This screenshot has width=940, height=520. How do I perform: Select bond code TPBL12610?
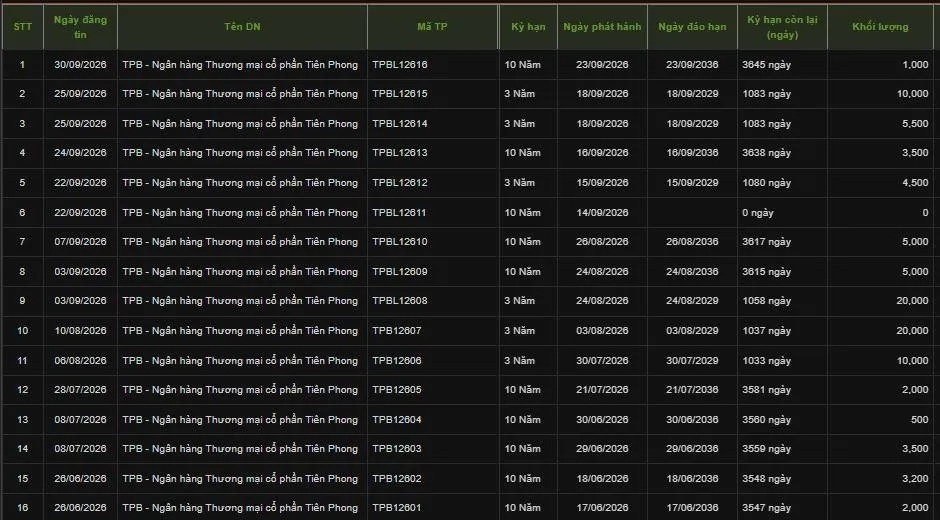tap(400, 242)
